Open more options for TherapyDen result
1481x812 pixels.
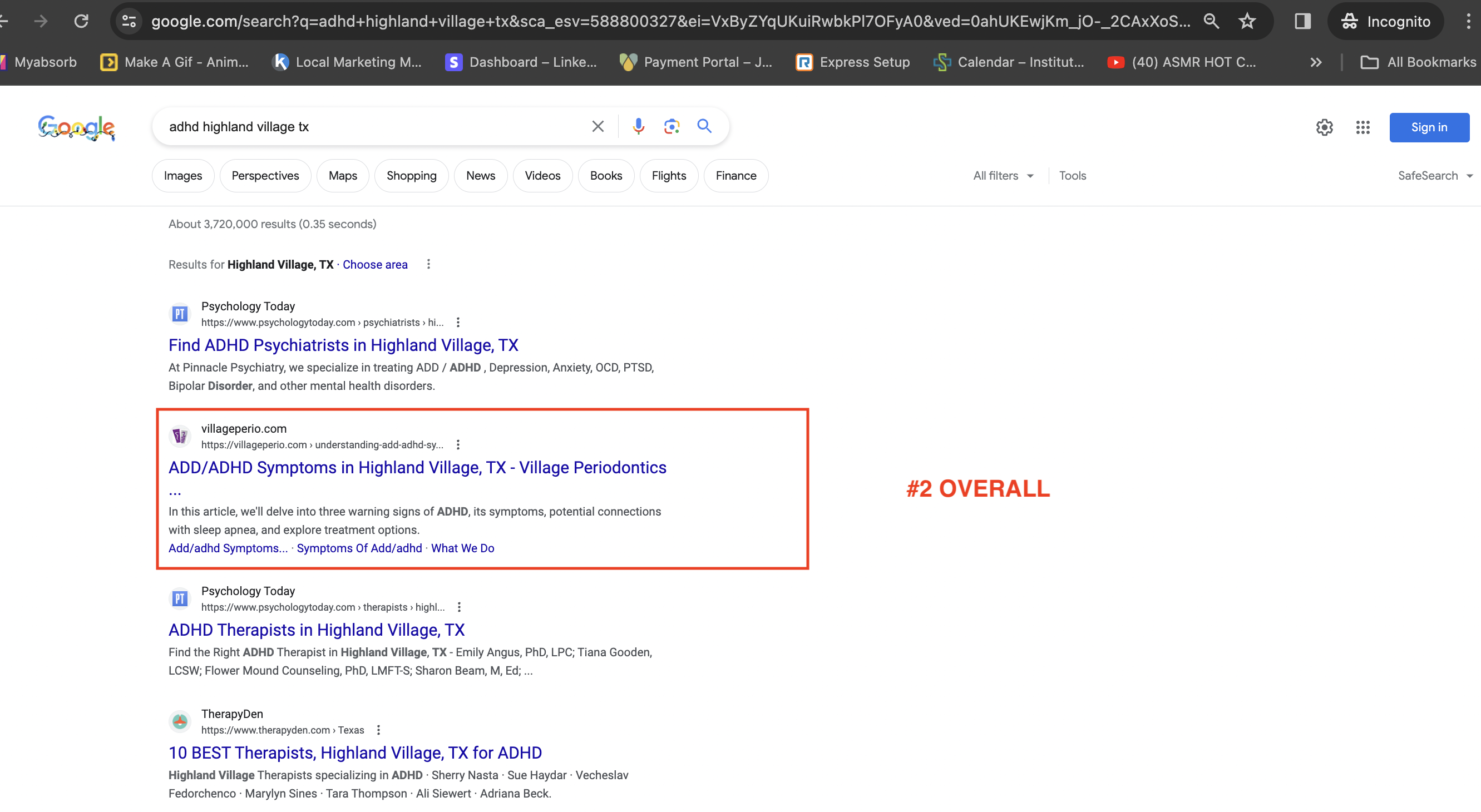pyautogui.click(x=378, y=730)
